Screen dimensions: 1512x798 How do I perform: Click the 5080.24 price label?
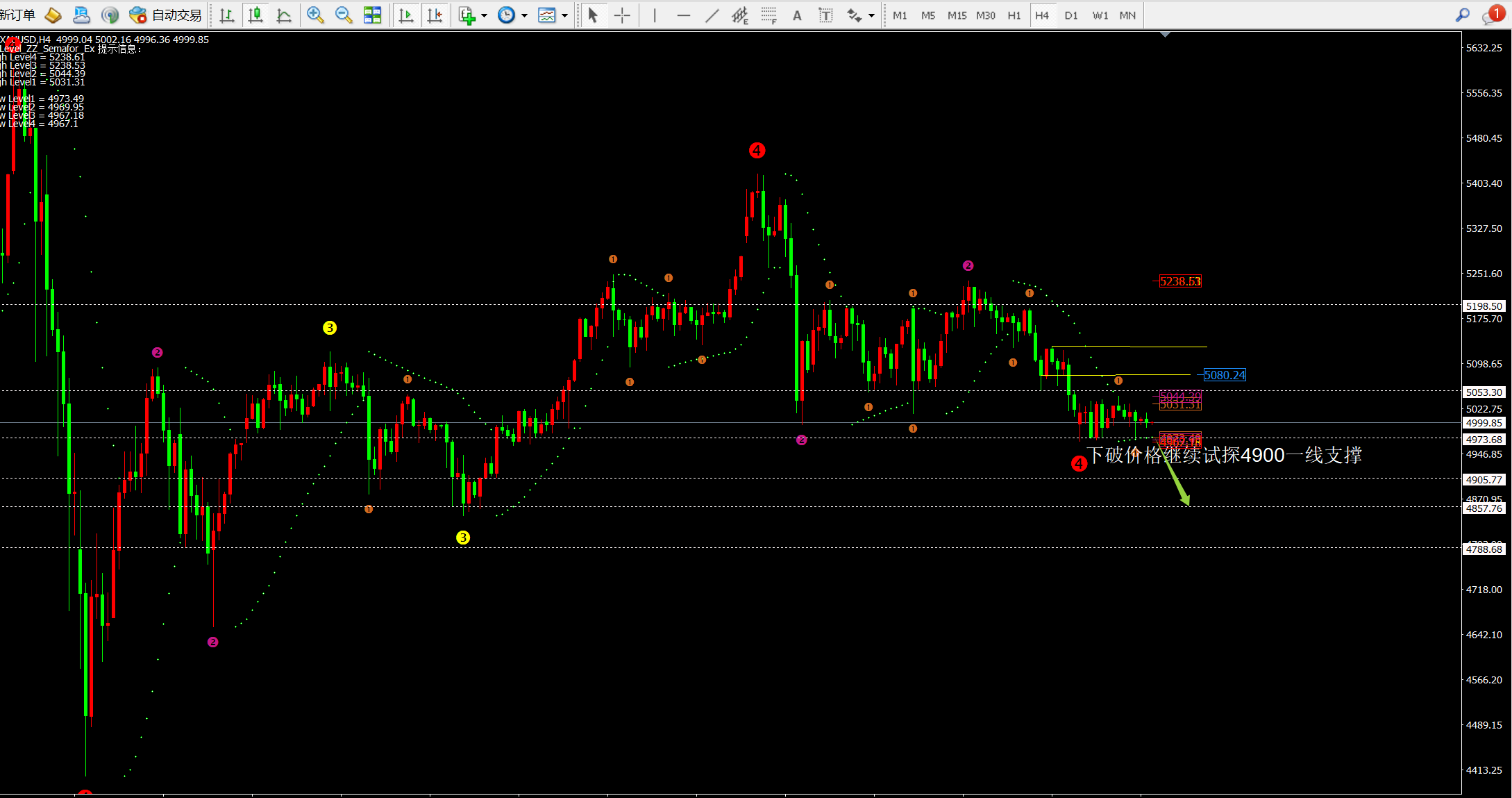(1225, 375)
